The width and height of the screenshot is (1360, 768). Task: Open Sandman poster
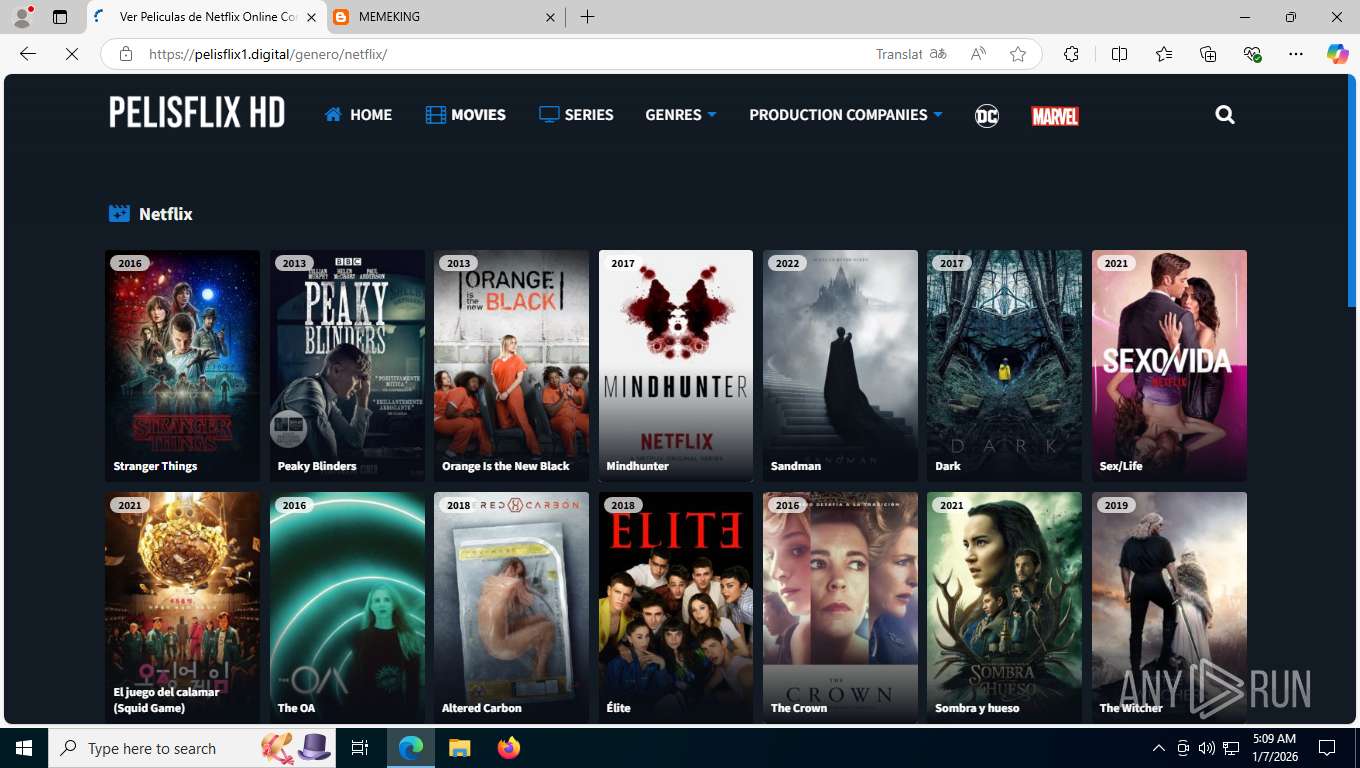click(x=840, y=366)
